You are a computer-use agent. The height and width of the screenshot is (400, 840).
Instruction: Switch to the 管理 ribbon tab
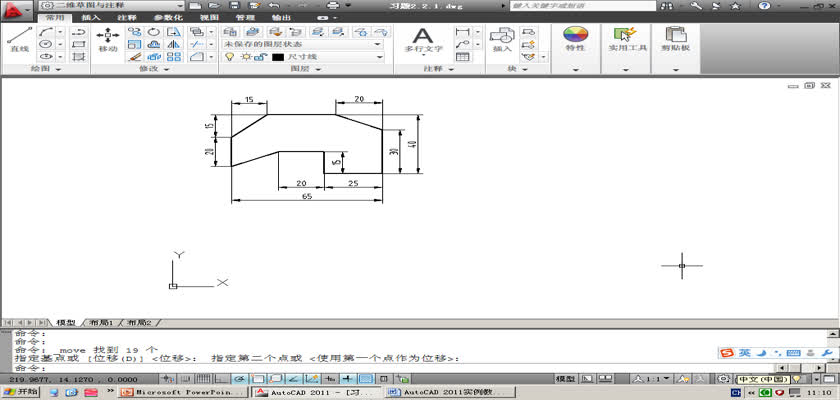(x=245, y=17)
